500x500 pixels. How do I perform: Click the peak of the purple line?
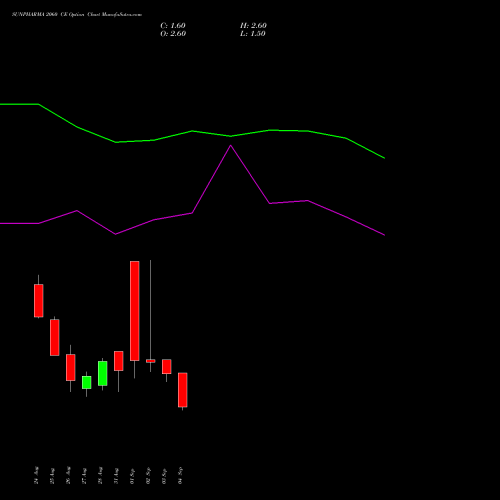coord(231,146)
